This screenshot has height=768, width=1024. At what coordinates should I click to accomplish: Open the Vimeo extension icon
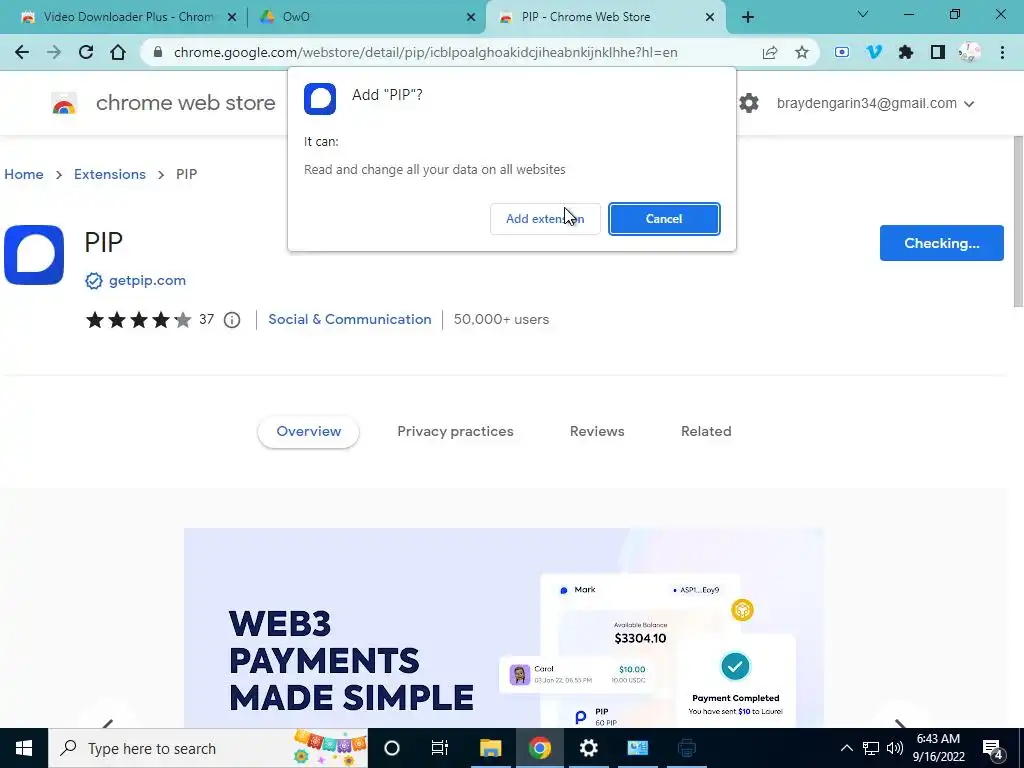874,52
